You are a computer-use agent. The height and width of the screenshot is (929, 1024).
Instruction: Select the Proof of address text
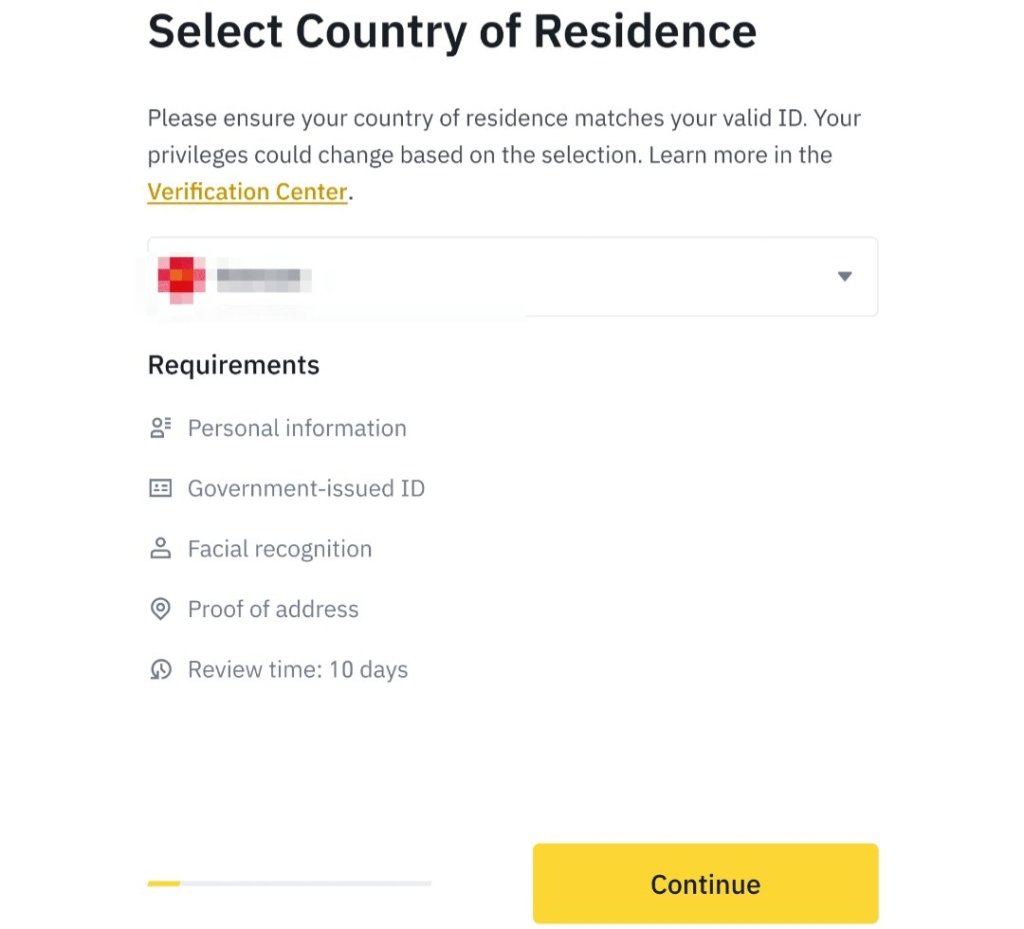click(273, 609)
